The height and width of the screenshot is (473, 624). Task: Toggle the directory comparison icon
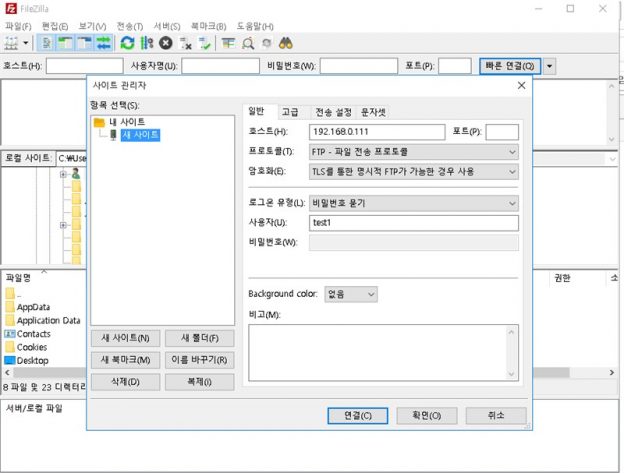(248, 43)
